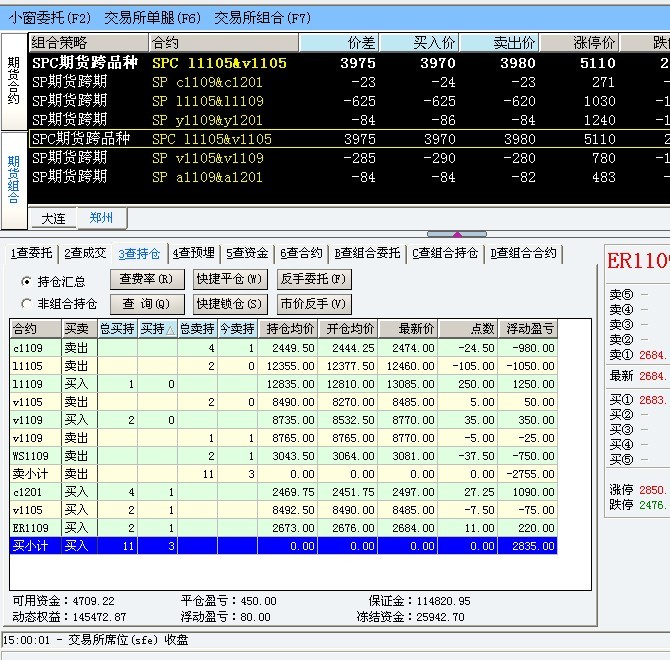Screen dimensions: 670x660
Task: Click the 买① bid price in quote panel
Action: pos(653,400)
